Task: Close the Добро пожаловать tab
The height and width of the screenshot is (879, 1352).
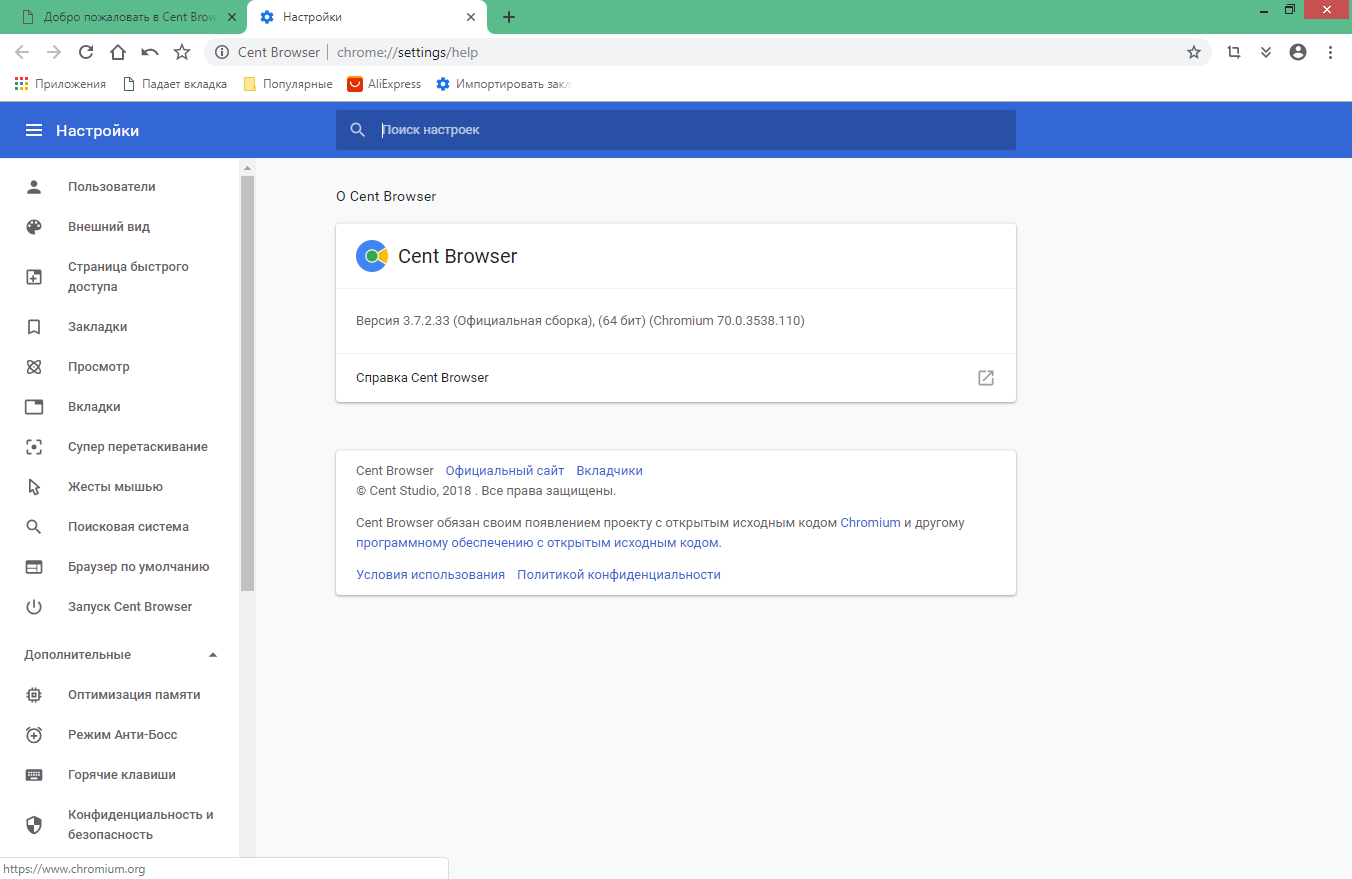Action: pyautogui.click(x=232, y=17)
